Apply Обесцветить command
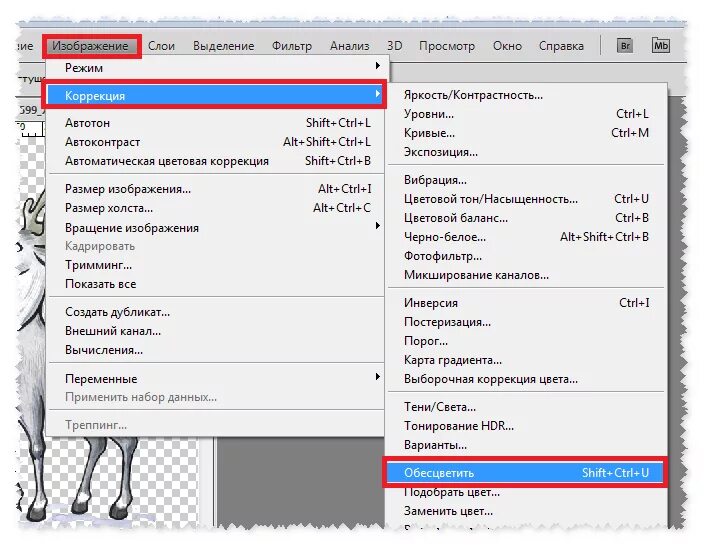Viewport: 704px width, 546px height. pyautogui.click(x=526, y=473)
